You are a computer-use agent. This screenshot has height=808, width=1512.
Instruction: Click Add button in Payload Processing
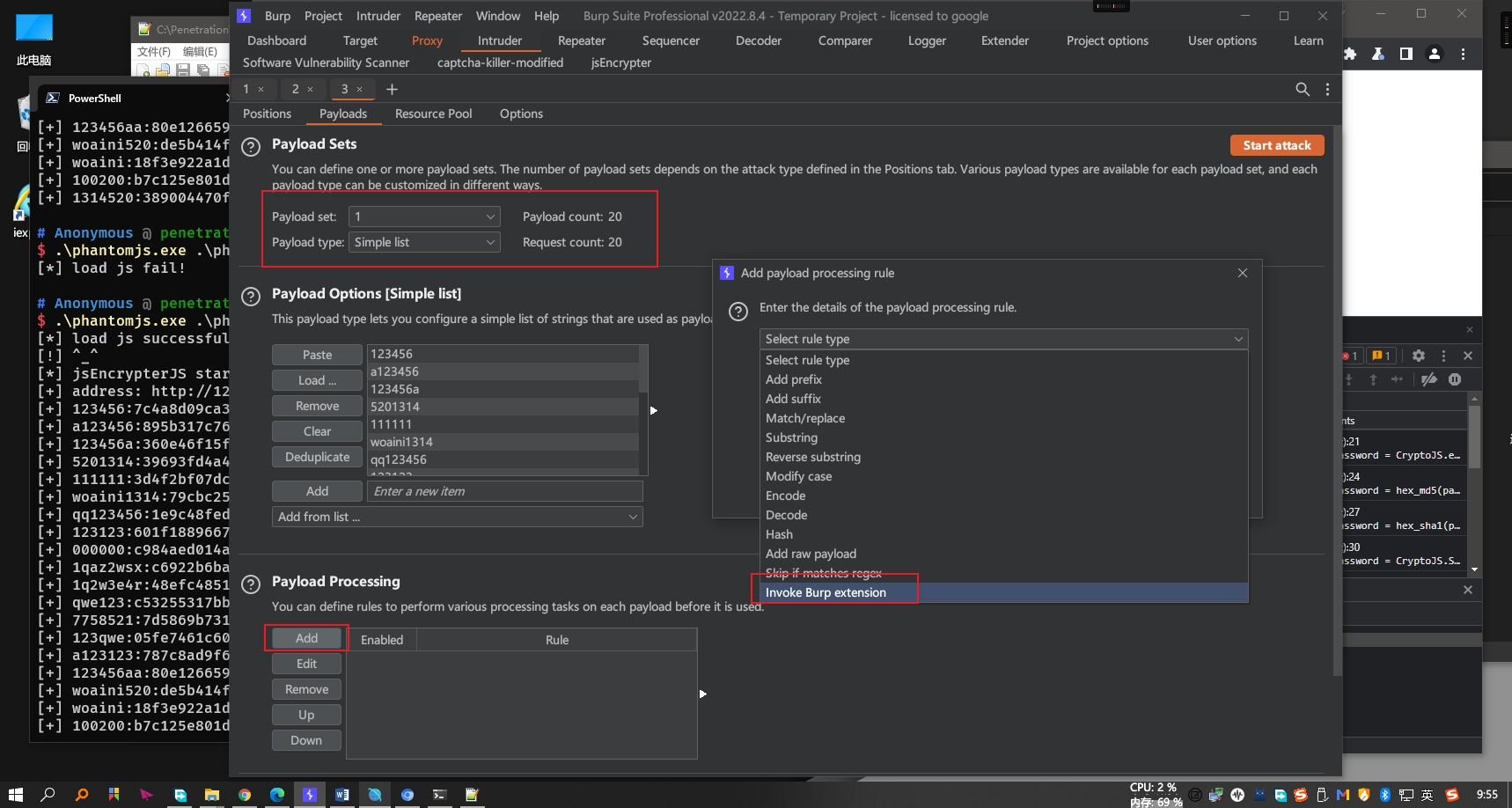tap(306, 638)
